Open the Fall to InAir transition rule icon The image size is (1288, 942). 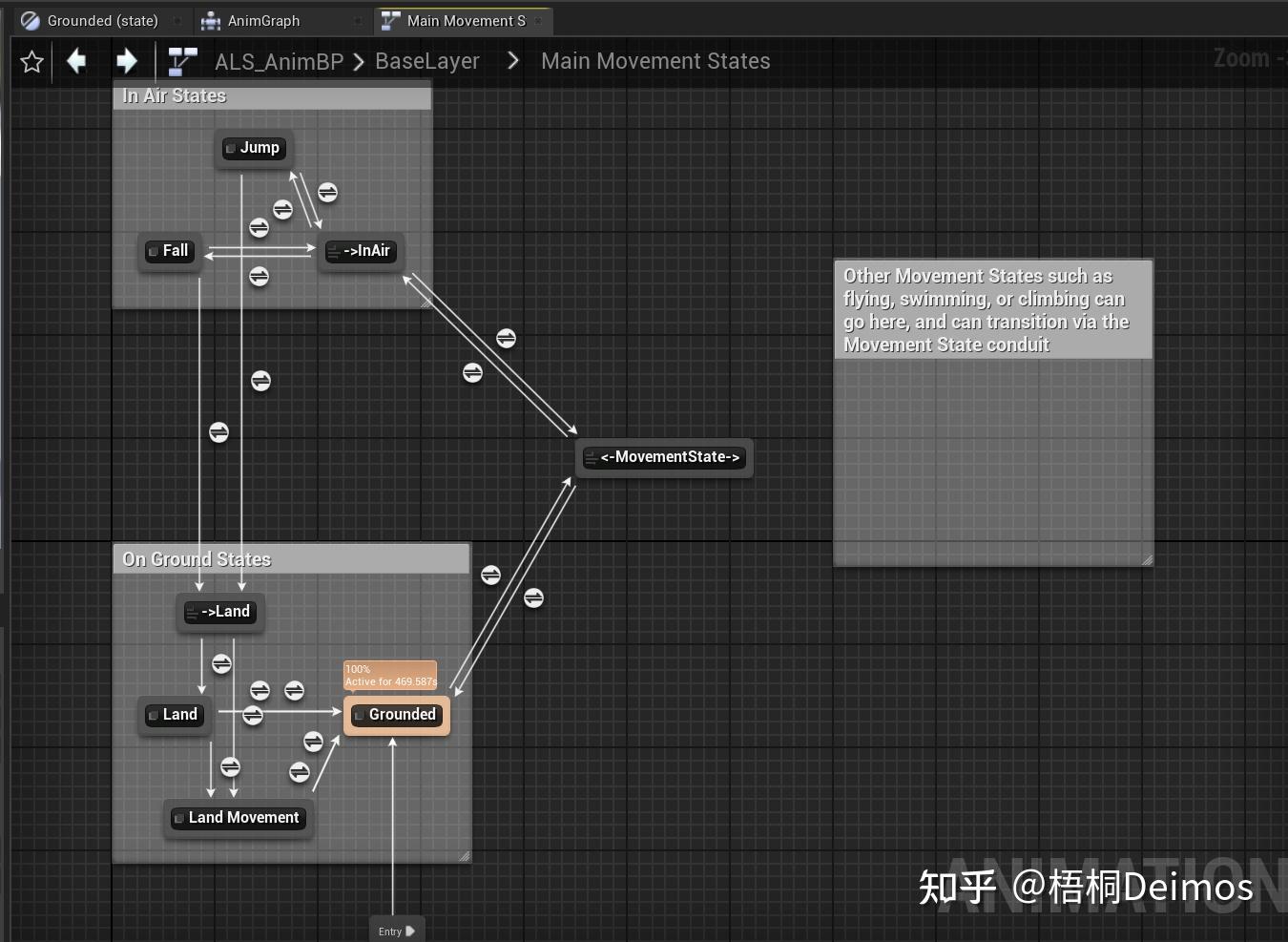coord(260,228)
